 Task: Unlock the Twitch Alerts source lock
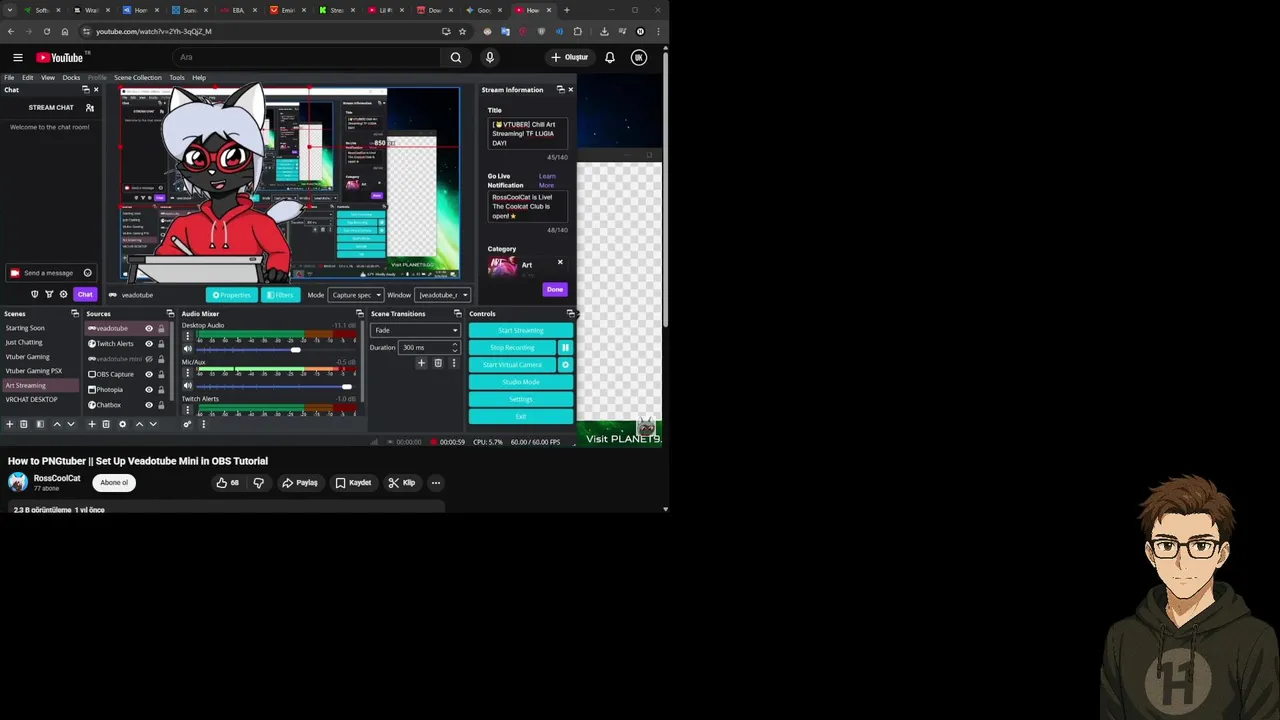click(161, 344)
